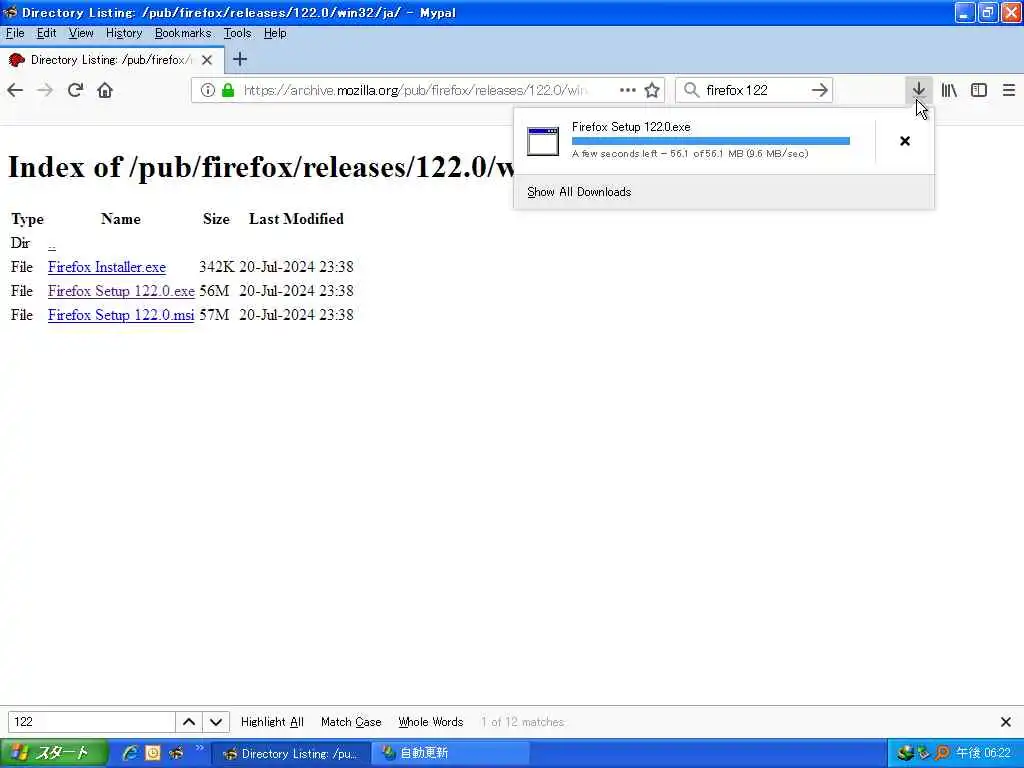Viewport: 1024px width, 768px height.
Task: Select the Directory Listing taskbar button
Action: tap(291, 753)
